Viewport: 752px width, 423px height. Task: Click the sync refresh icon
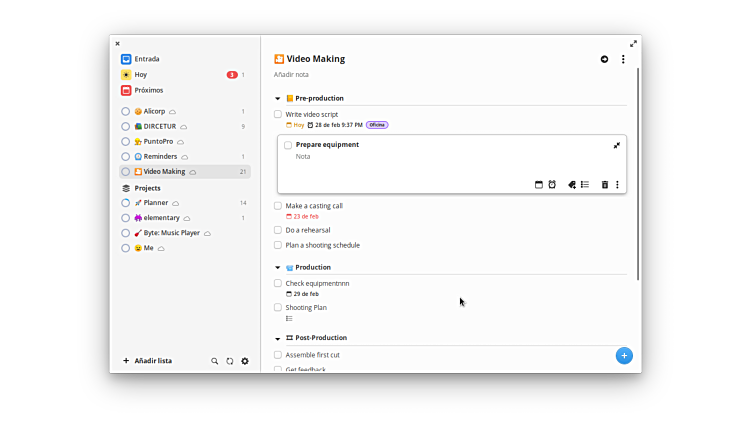pyautogui.click(x=229, y=361)
